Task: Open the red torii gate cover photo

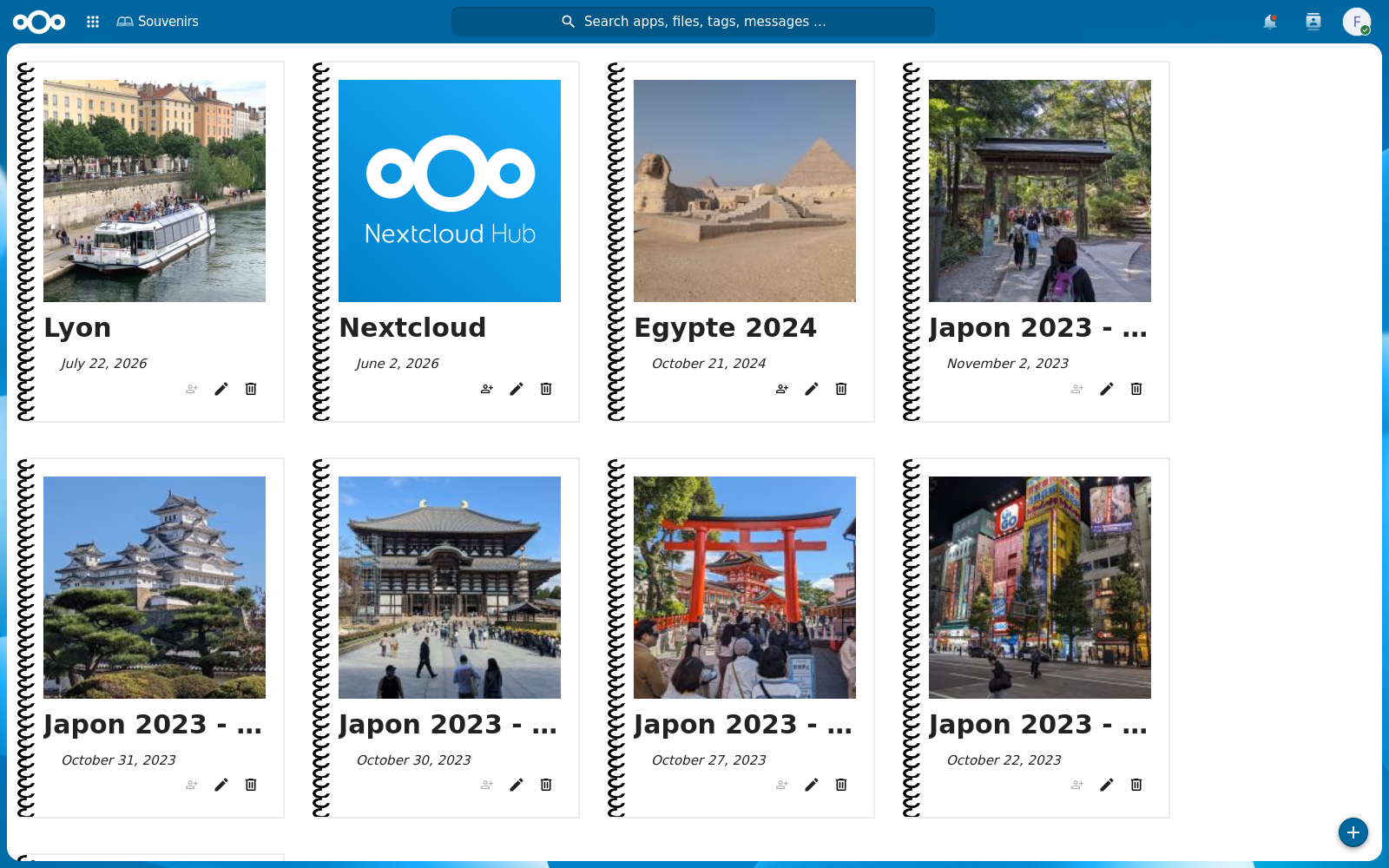Action: (745, 588)
